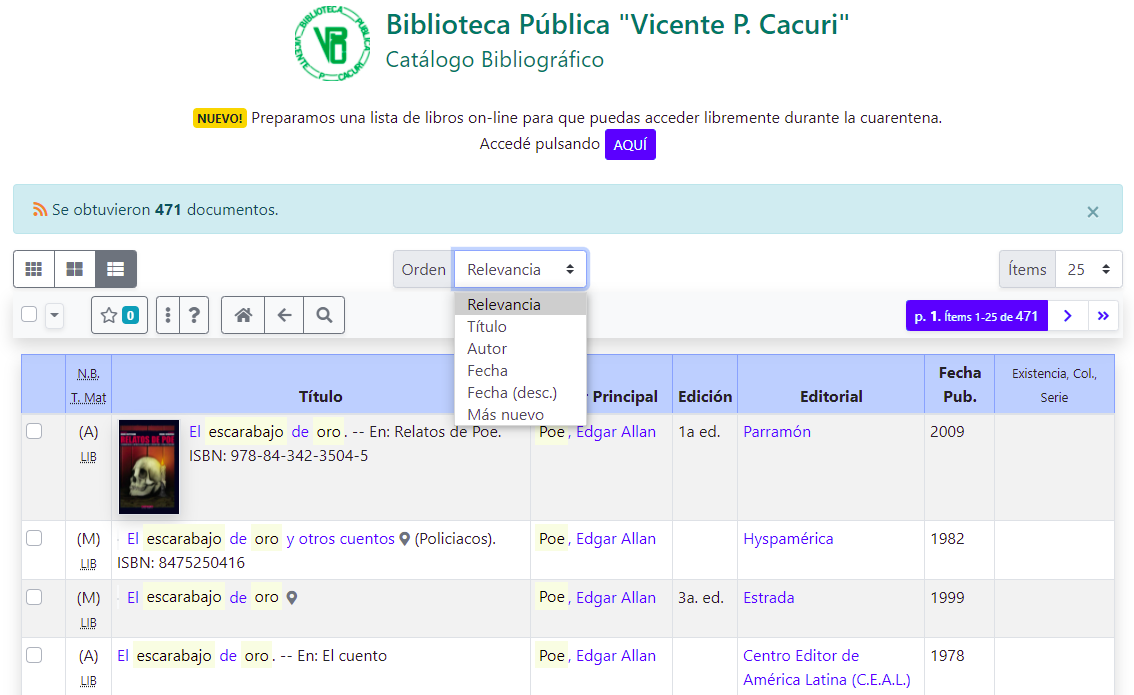Open the search magnifier icon
The image size is (1134, 695).
point(324,315)
